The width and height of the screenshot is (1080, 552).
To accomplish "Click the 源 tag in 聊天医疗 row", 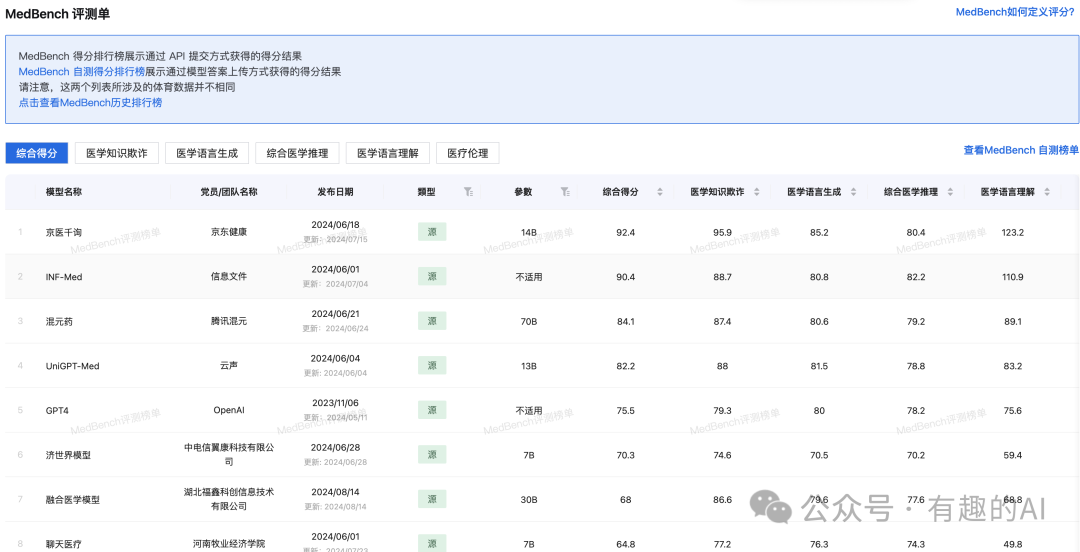I will [x=432, y=543].
